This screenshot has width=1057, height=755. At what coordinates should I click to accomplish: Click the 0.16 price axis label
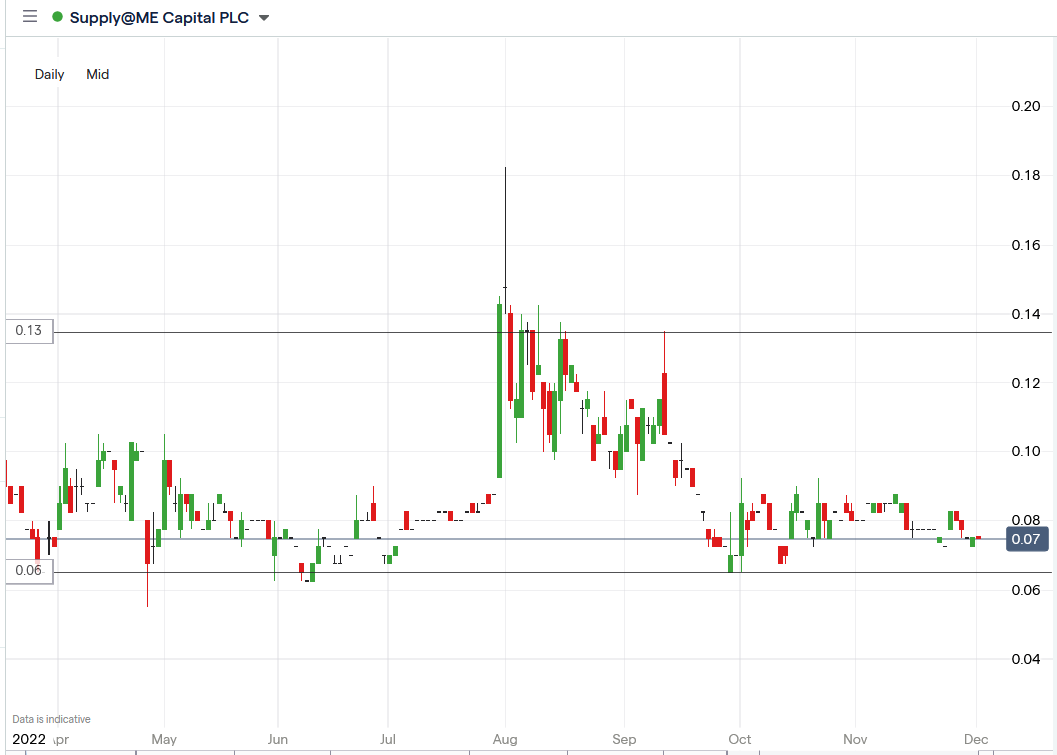1026,245
